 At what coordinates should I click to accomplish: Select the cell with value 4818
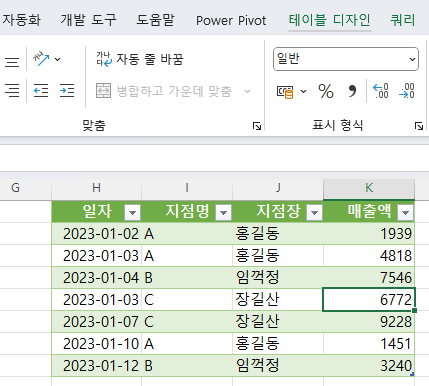tap(369, 256)
